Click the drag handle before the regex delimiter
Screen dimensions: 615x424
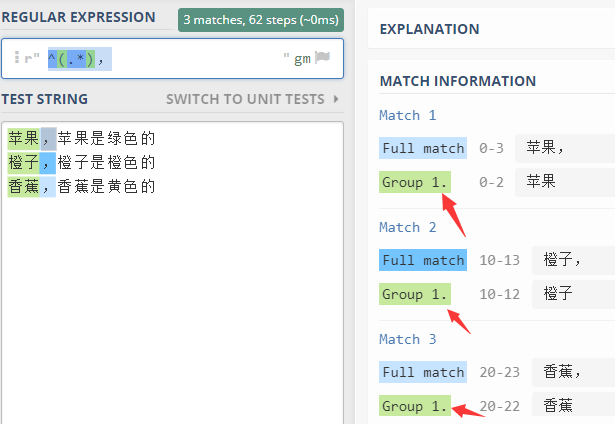tap(17, 57)
